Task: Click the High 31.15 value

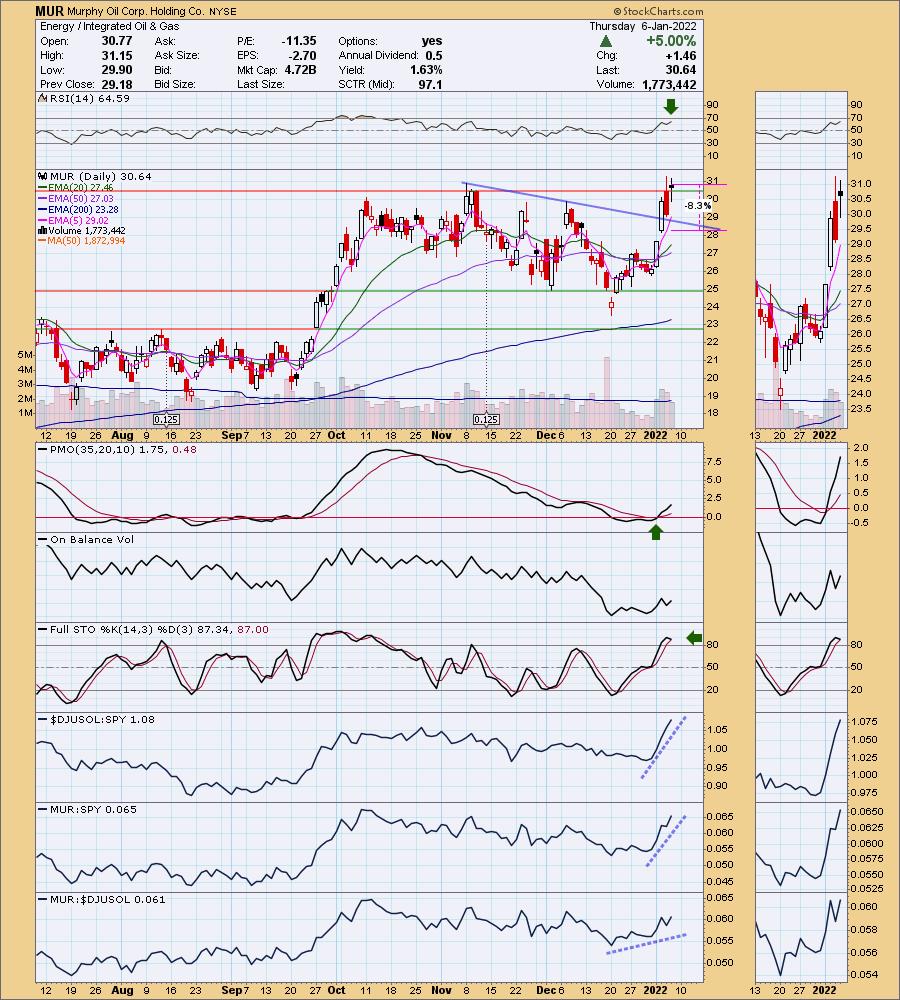Action: click(x=117, y=55)
